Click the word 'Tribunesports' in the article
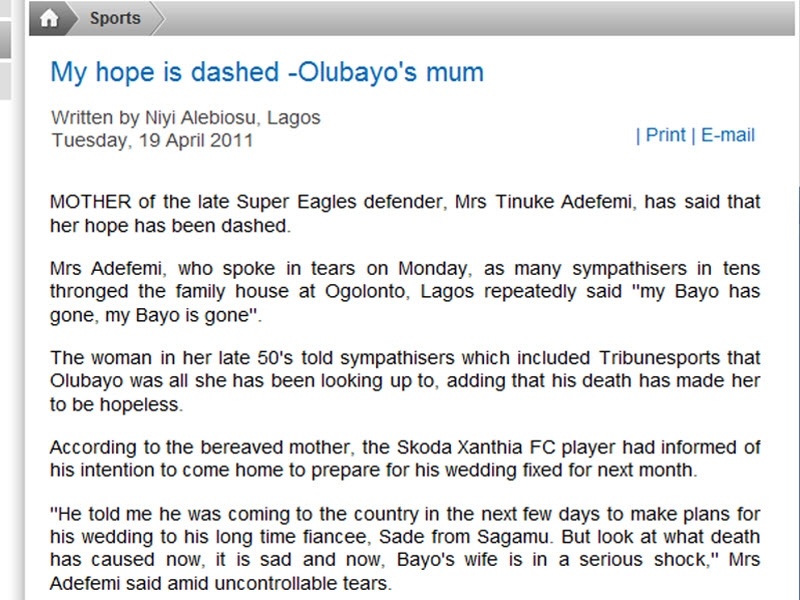Screen dimensions: 800x600 (623, 358)
